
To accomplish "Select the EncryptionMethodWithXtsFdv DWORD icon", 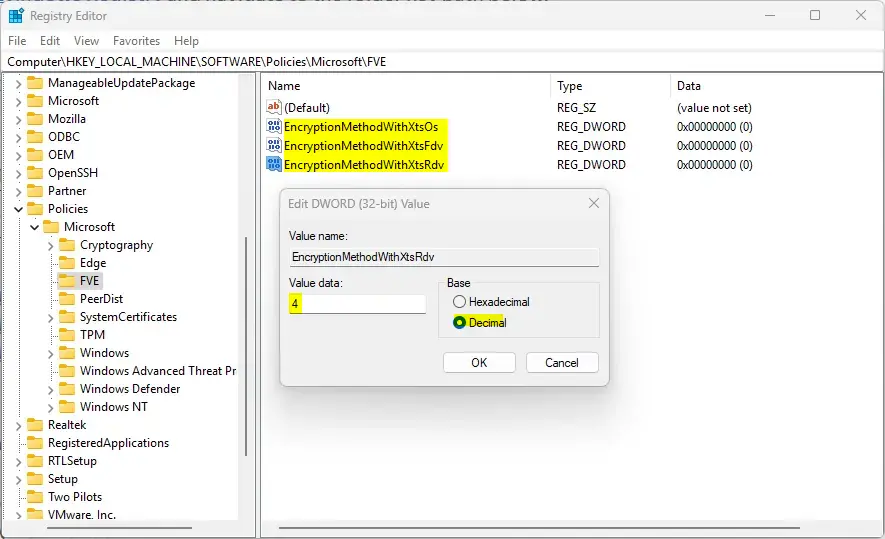I will [x=274, y=145].
